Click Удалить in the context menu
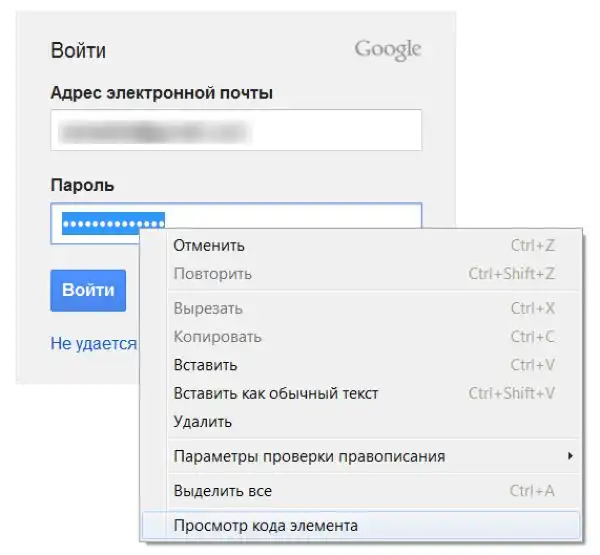The height and width of the screenshot is (555, 600). coord(203,422)
